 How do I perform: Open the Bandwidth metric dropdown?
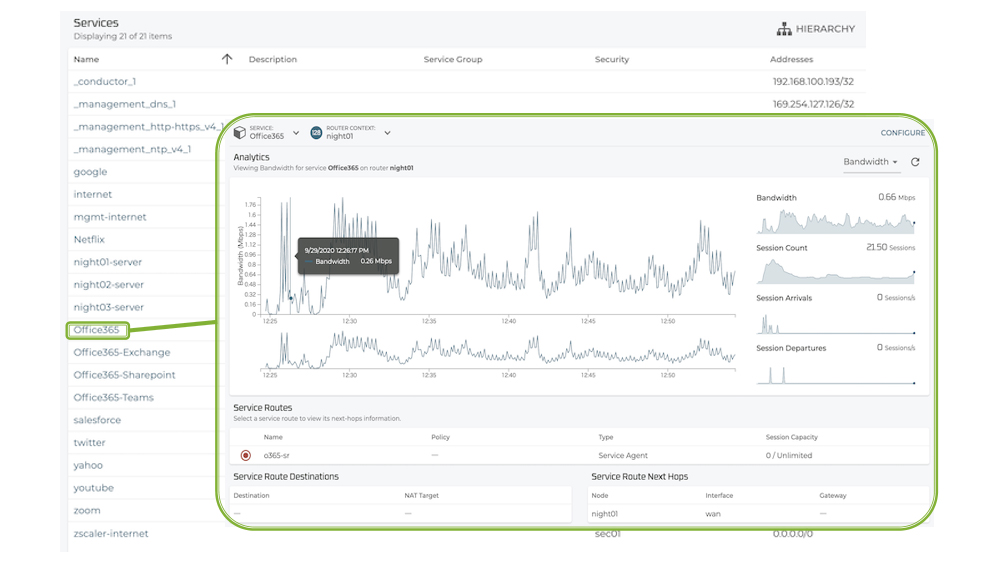870,162
